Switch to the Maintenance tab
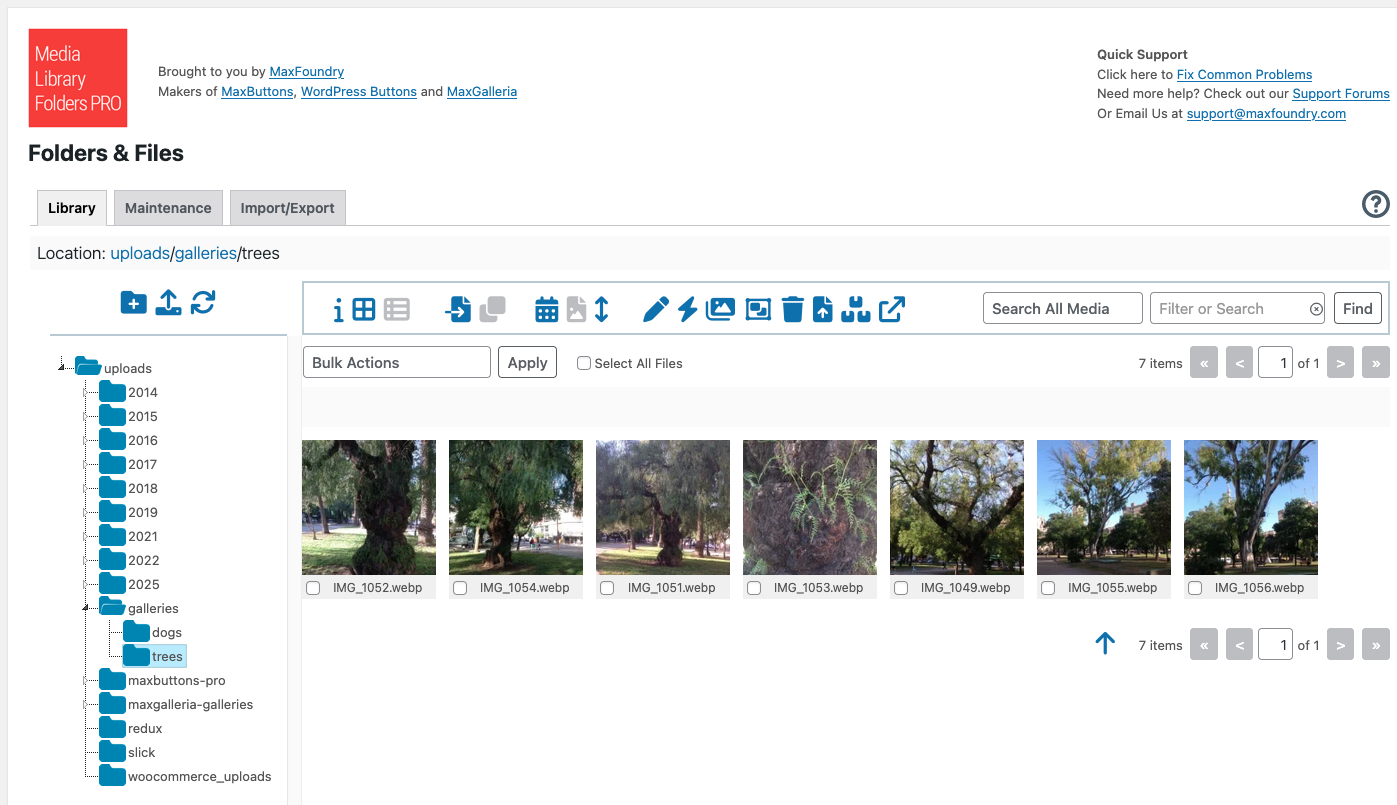 pyautogui.click(x=168, y=208)
